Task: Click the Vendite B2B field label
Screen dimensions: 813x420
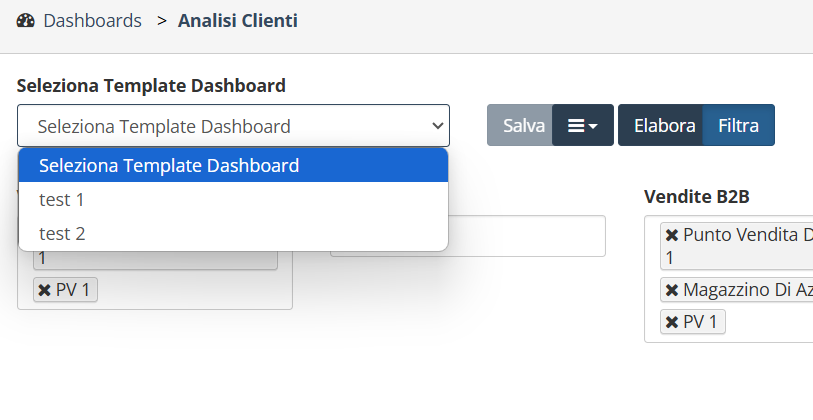Action: click(x=696, y=197)
